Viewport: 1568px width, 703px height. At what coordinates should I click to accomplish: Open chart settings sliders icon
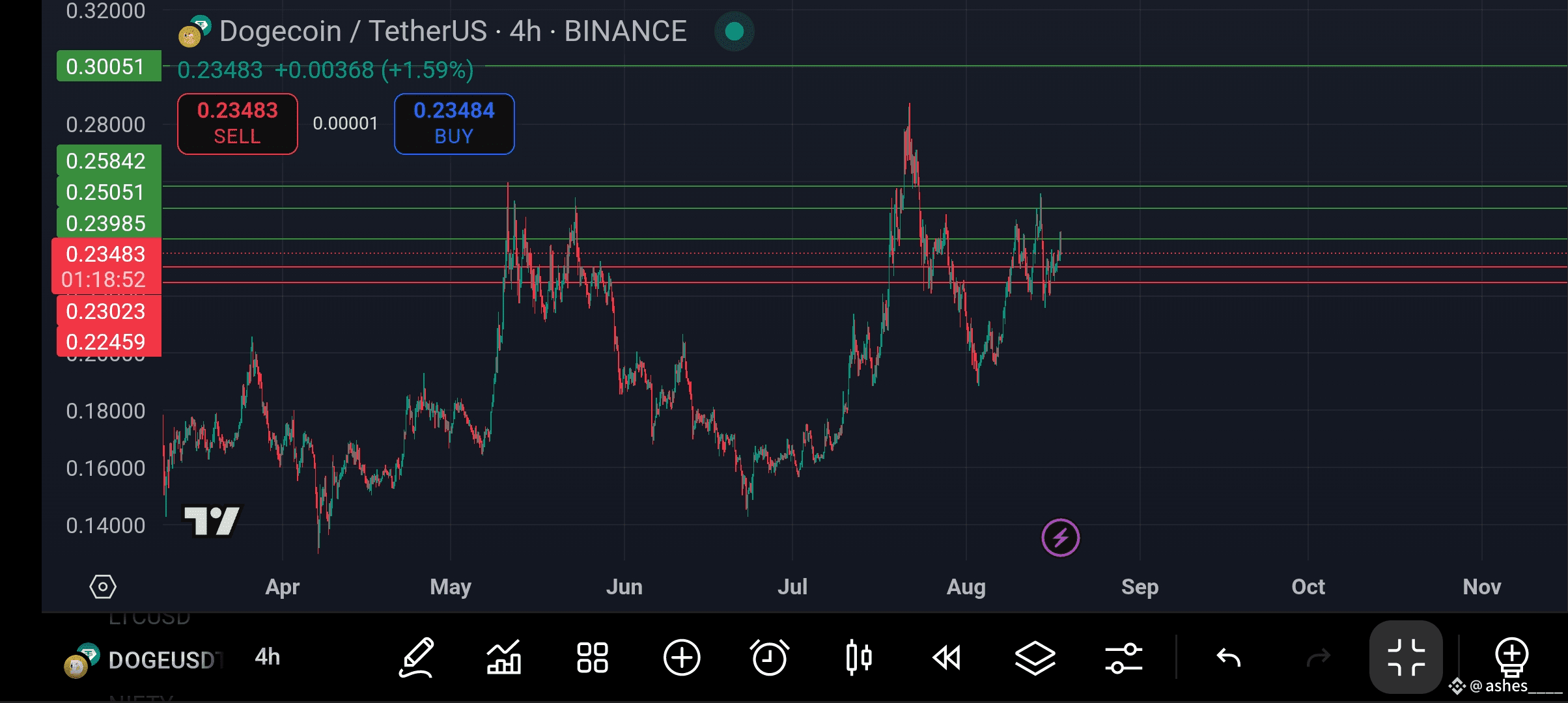pyautogui.click(x=1124, y=657)
